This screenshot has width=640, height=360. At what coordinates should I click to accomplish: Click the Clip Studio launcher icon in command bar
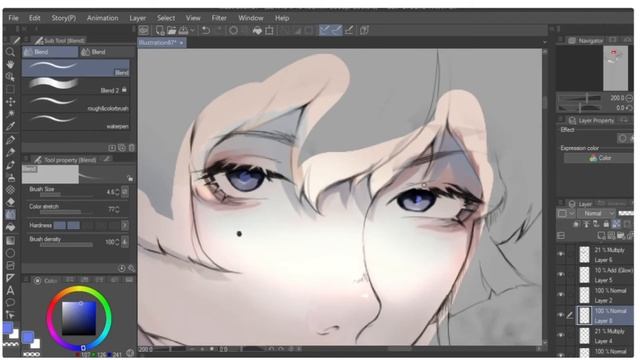[143, 30]
